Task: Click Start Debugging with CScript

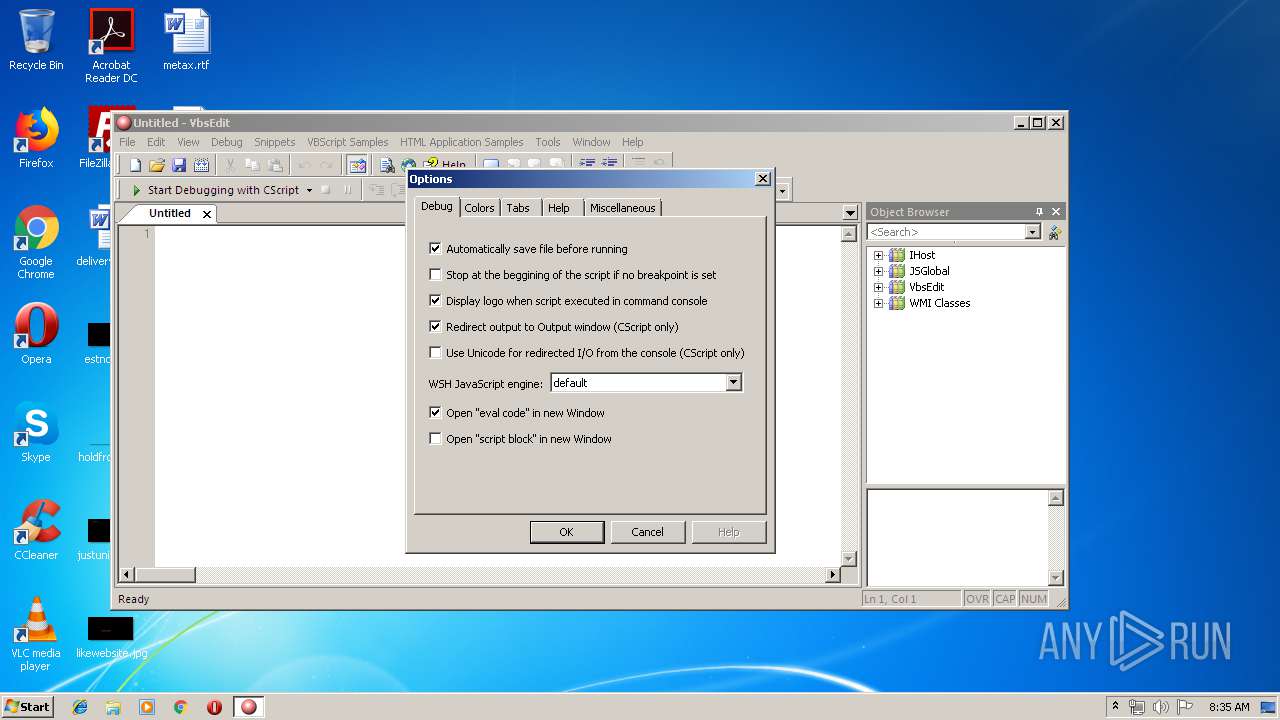Action: (x=223, y=190)
